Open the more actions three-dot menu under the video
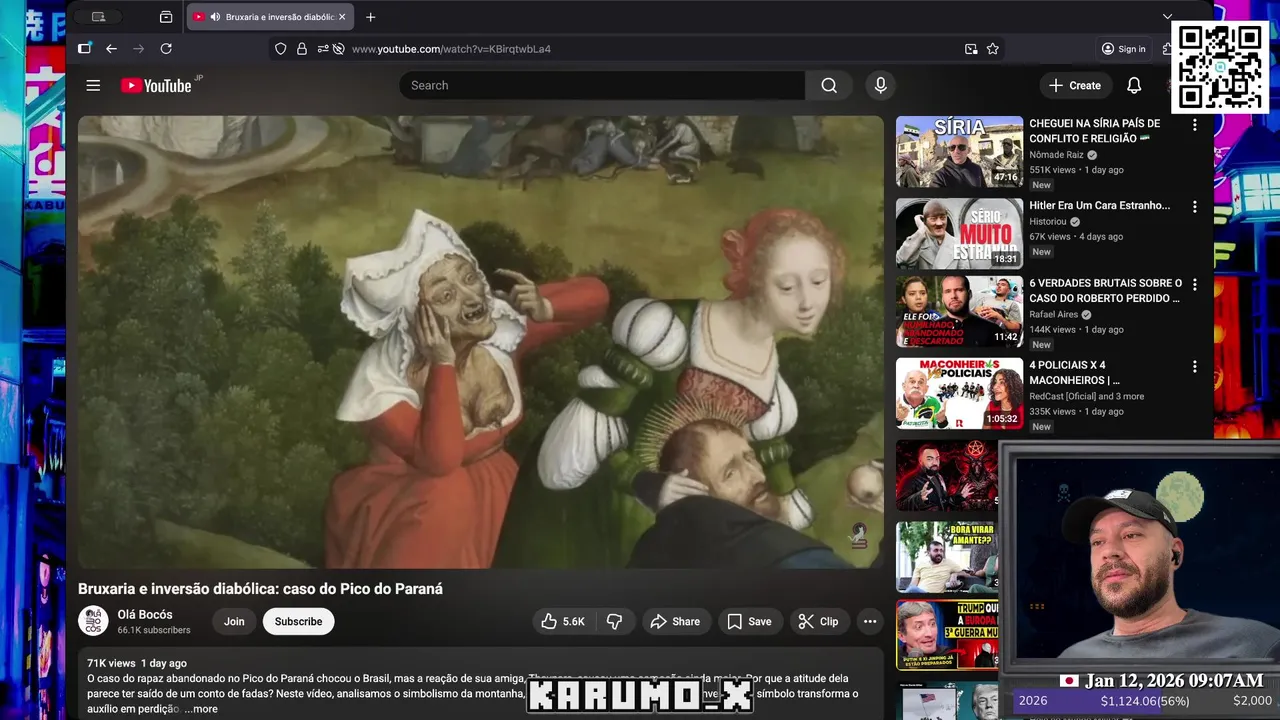This screenshot has width=1280, height=720. click(870, 621)
